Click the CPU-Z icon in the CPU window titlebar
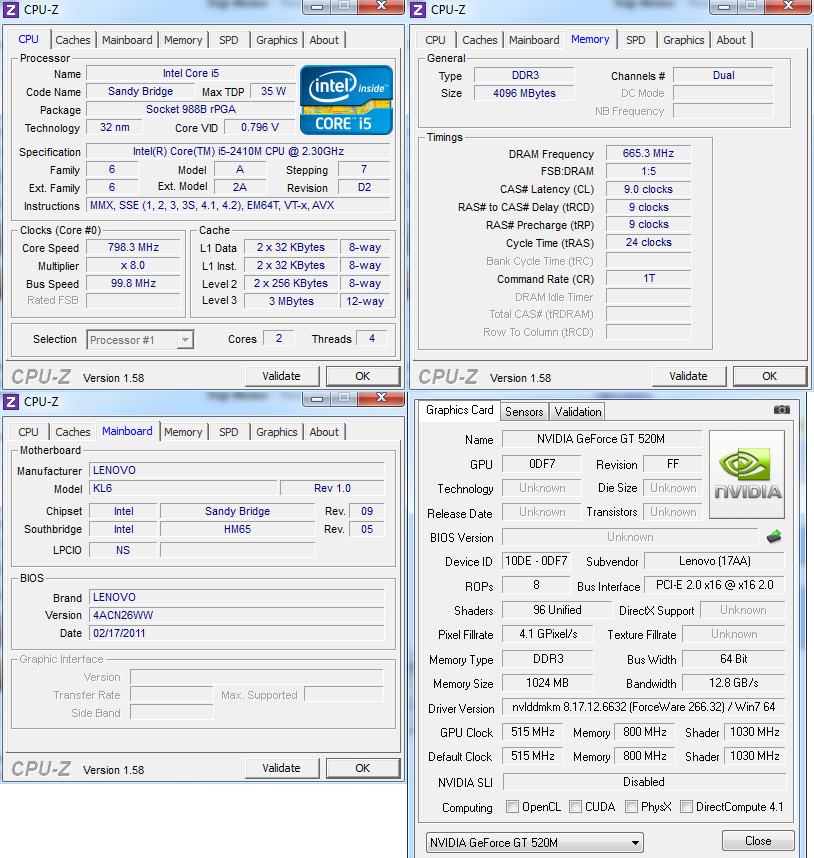The height and width of the screenshot is (858, 814). tap(10, 8)
